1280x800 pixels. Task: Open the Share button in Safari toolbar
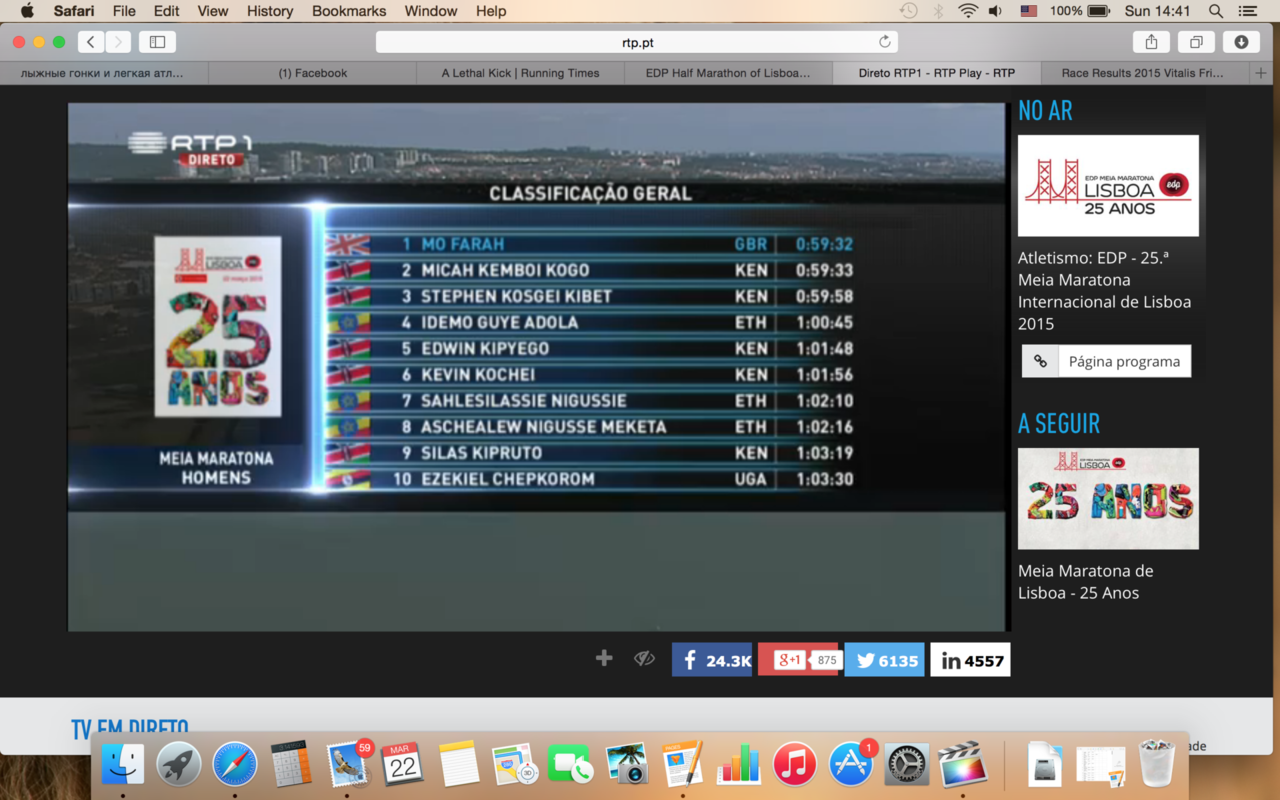tap(1151, 42)
